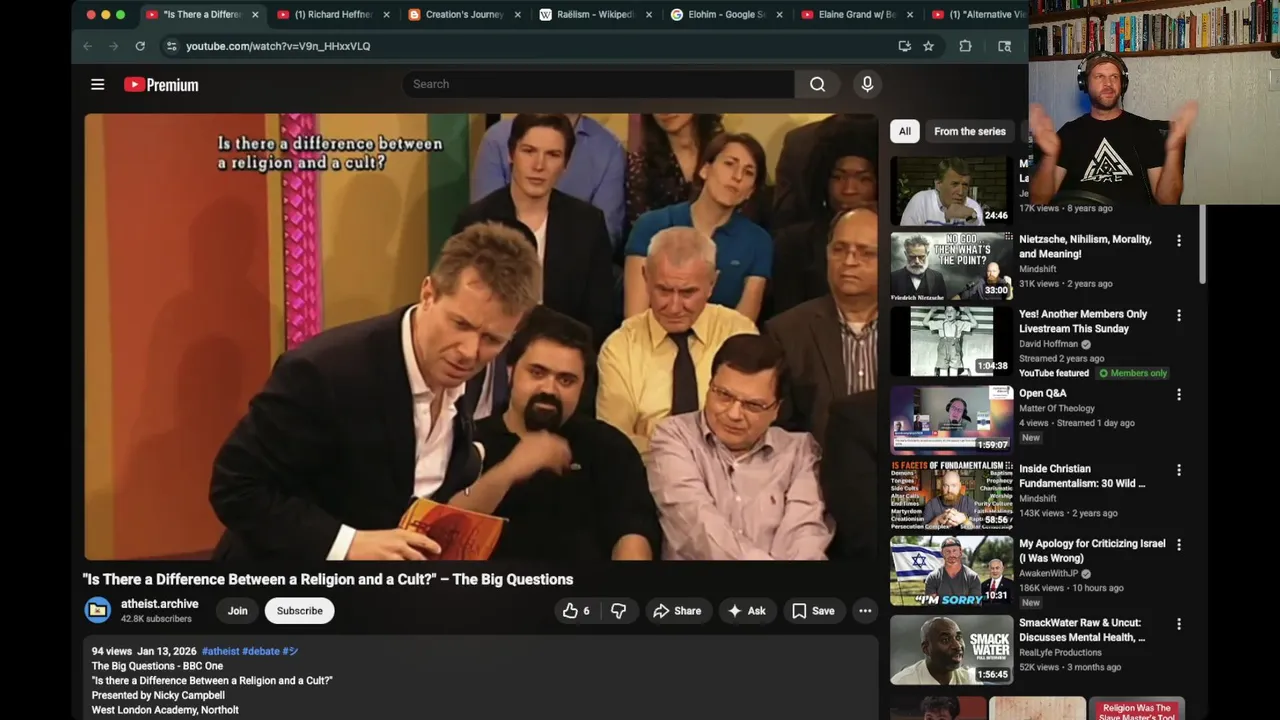Screen dimensions: 1280x720
Task: Go back with browser back arrow
Action: pyautogui.click(x=87, y=46)
